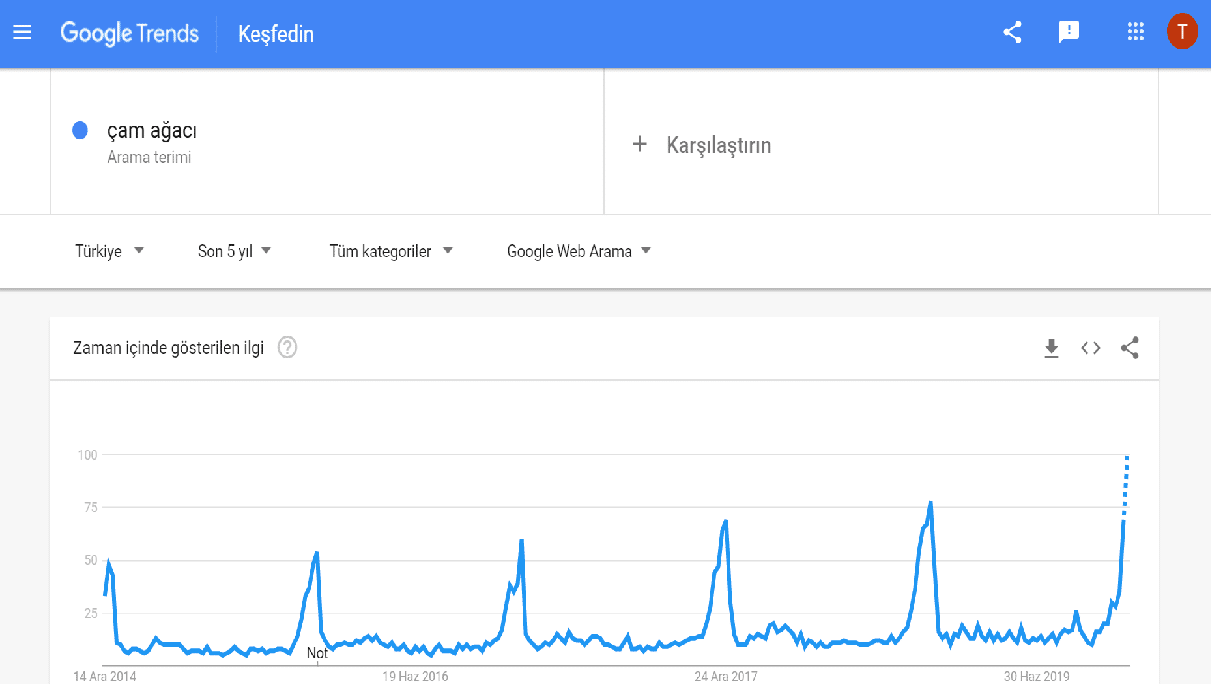Image resolution: width=1211 pixels, height=684 pixels.
Task: Open the Google apps grid
Action: (1135, 31)
